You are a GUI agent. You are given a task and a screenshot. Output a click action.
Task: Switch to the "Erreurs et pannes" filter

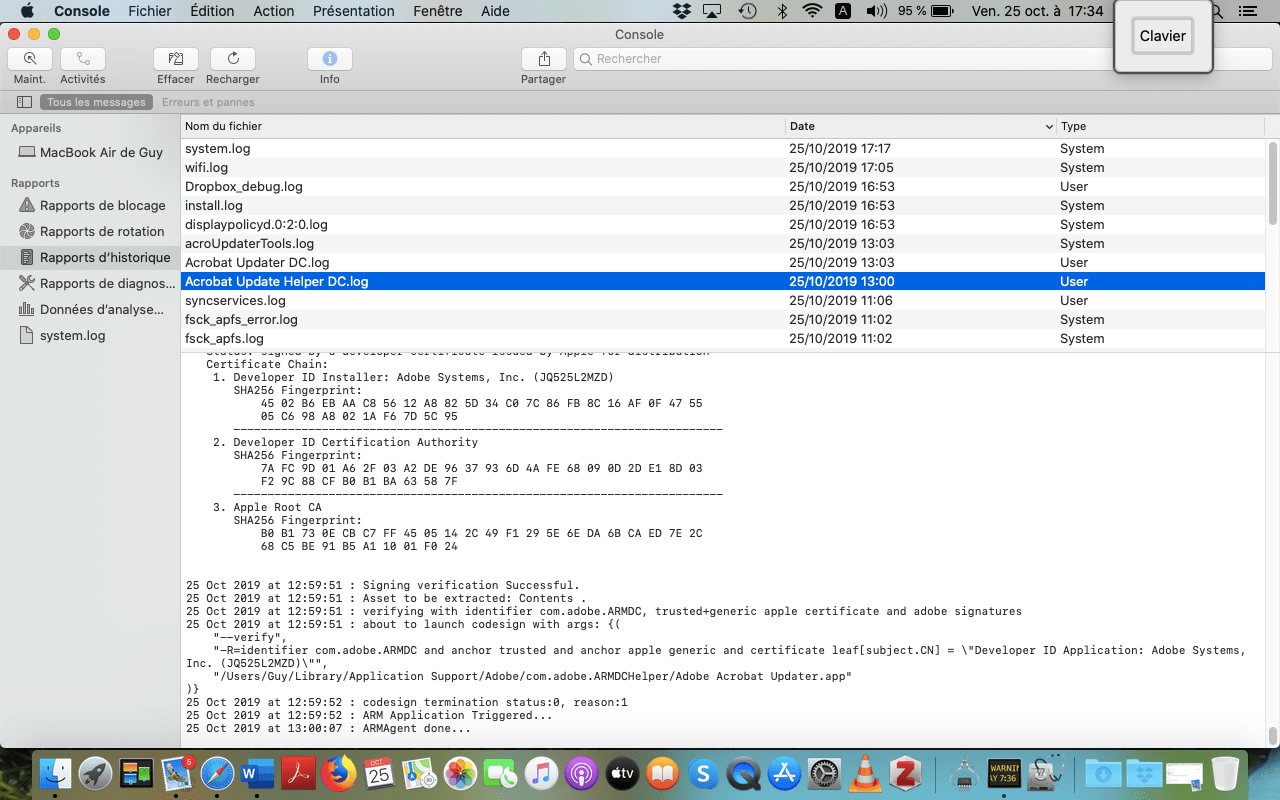208,102
